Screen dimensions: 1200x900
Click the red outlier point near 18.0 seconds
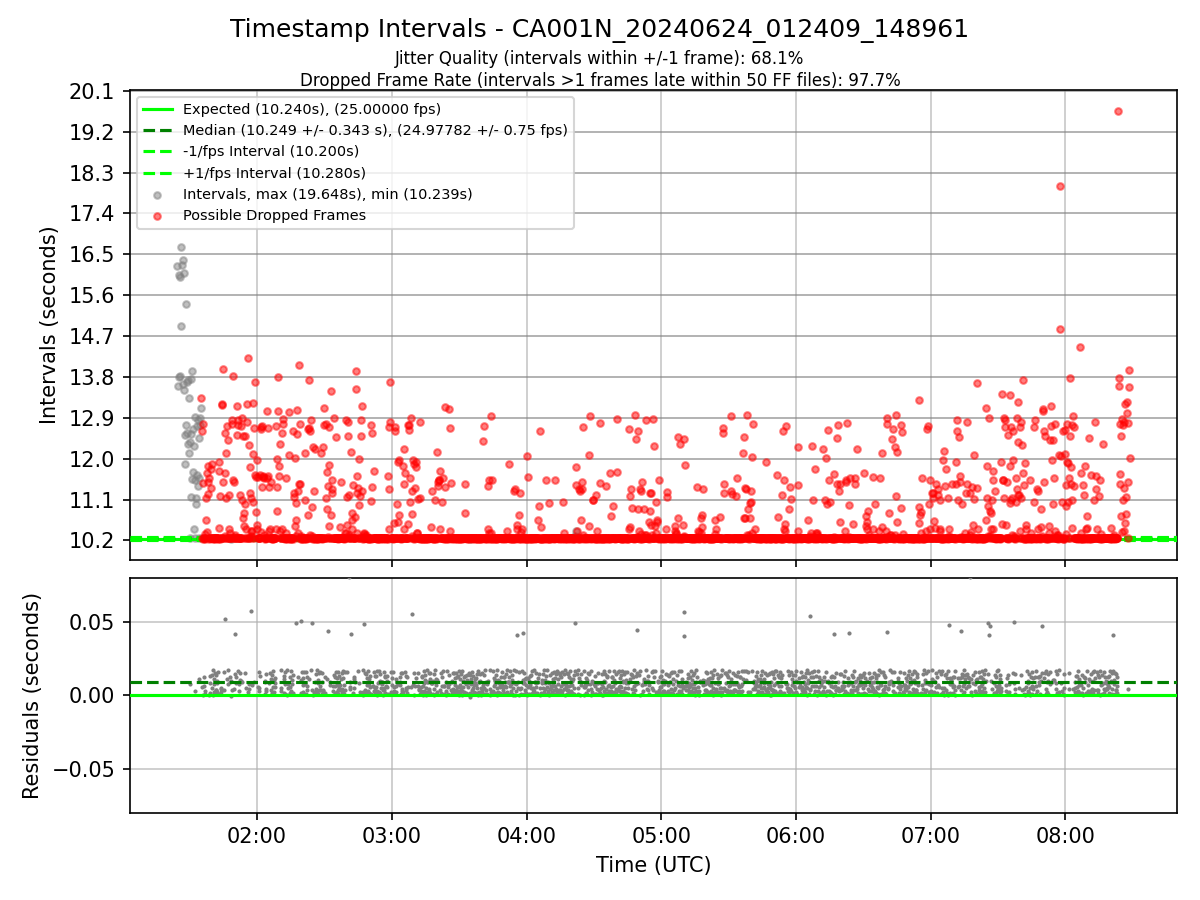coord(1060,186)
